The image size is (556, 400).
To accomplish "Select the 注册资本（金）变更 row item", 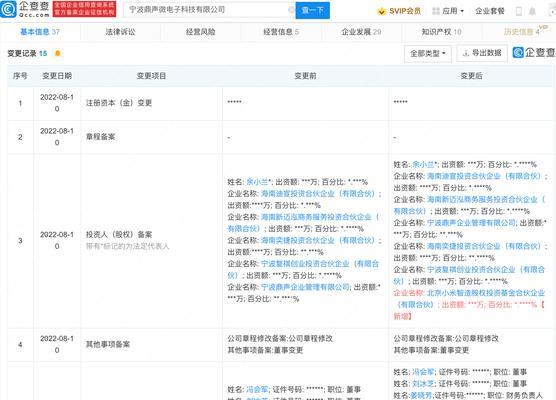I will [x=119, y=103].
